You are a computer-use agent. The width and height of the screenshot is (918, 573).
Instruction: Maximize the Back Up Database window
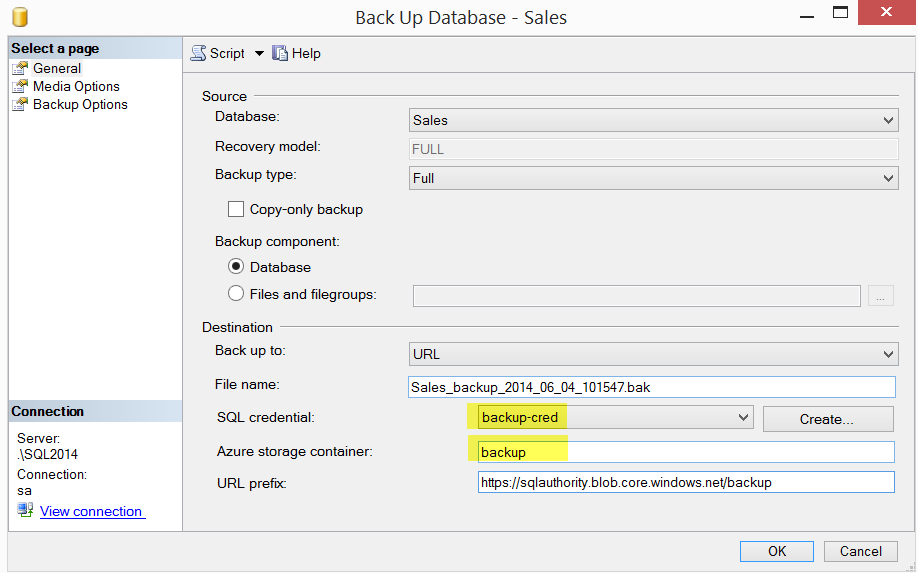(x=840, y=12)
